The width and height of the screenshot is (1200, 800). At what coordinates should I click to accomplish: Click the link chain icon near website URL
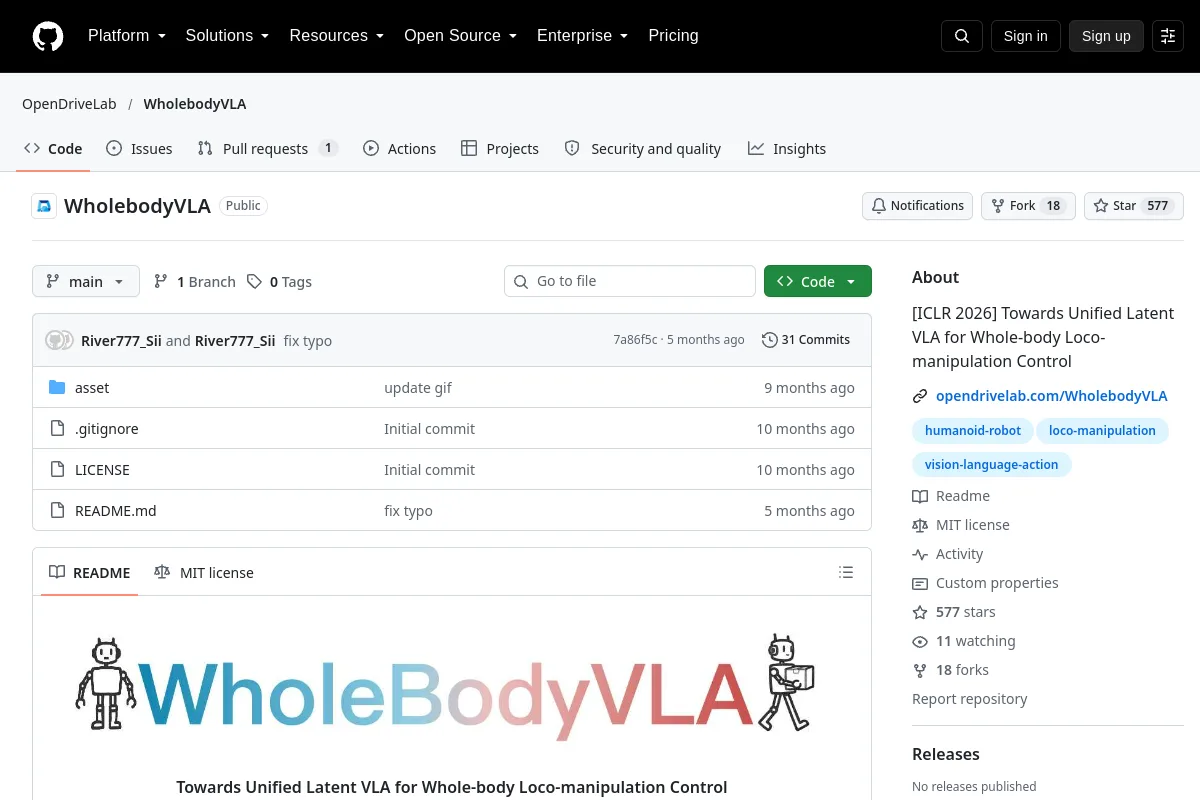coord(920,396)
